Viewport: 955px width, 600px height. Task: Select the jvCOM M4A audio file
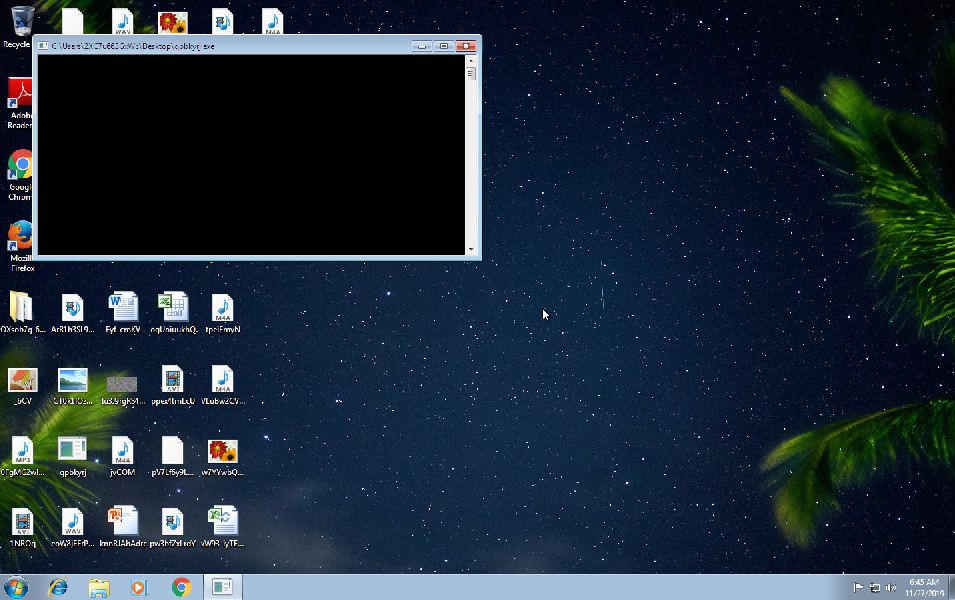click(x=122, y=452)
